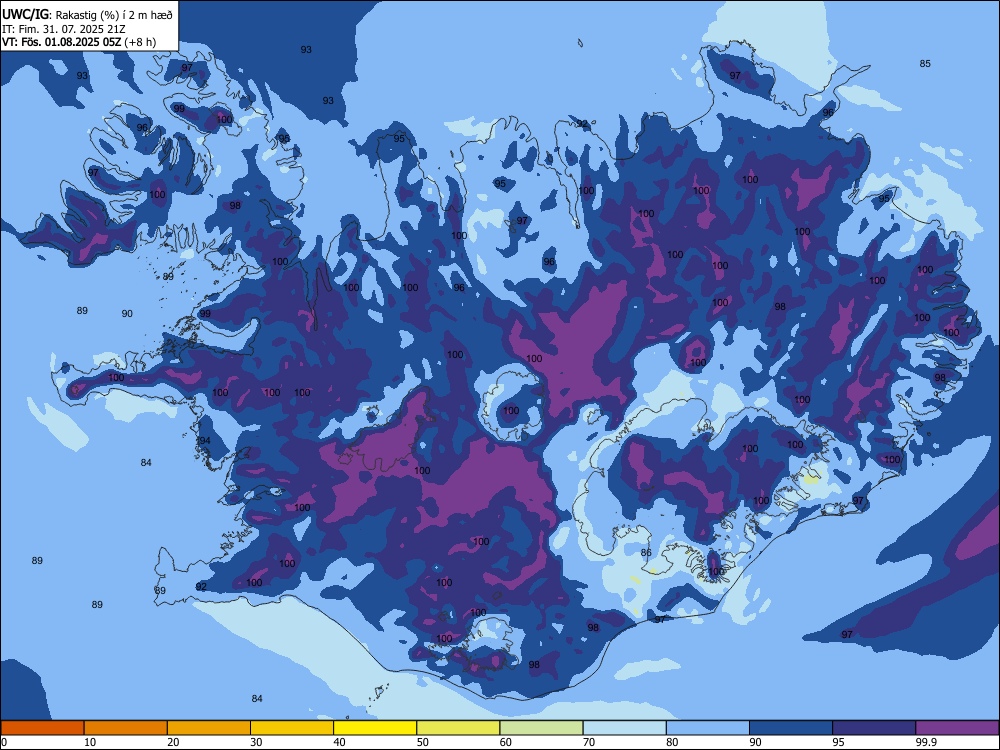The image size is (1000, 750).
Task: Click the '30' legend scale label
Action: point(256,742)
